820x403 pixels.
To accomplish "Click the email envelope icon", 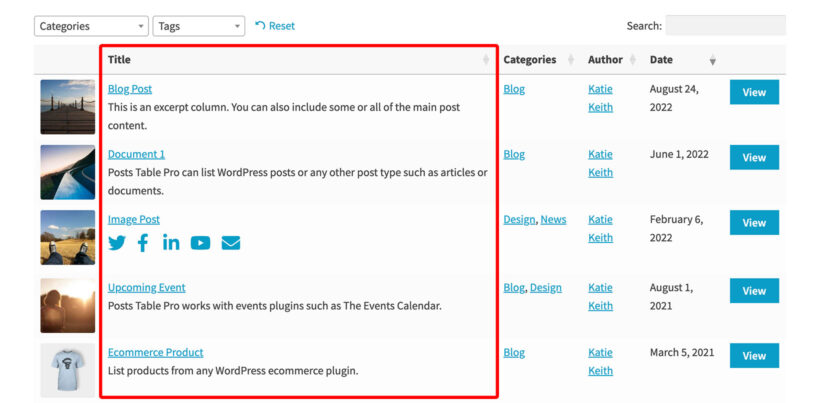I will click(231, 243).
